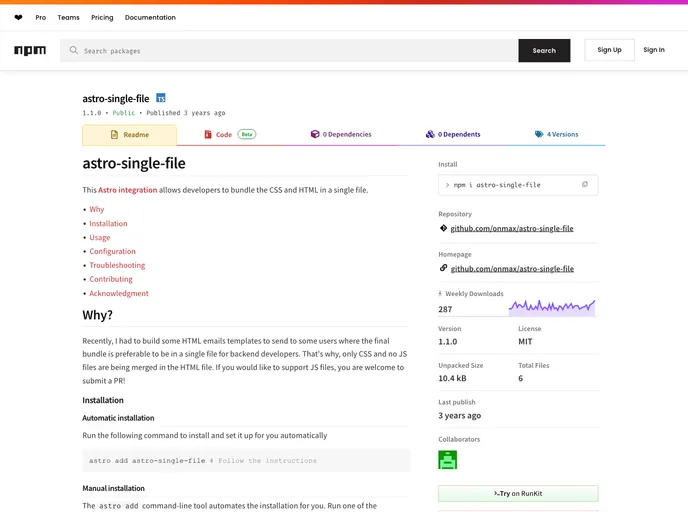Click the Sign Up button

click(x=609, y=50)
